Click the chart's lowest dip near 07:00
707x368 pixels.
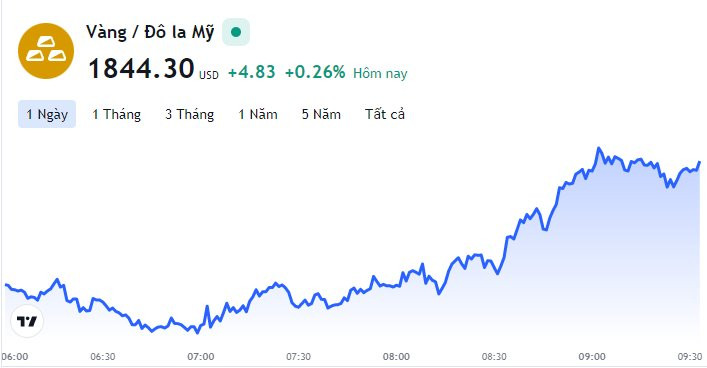point(197,333)
